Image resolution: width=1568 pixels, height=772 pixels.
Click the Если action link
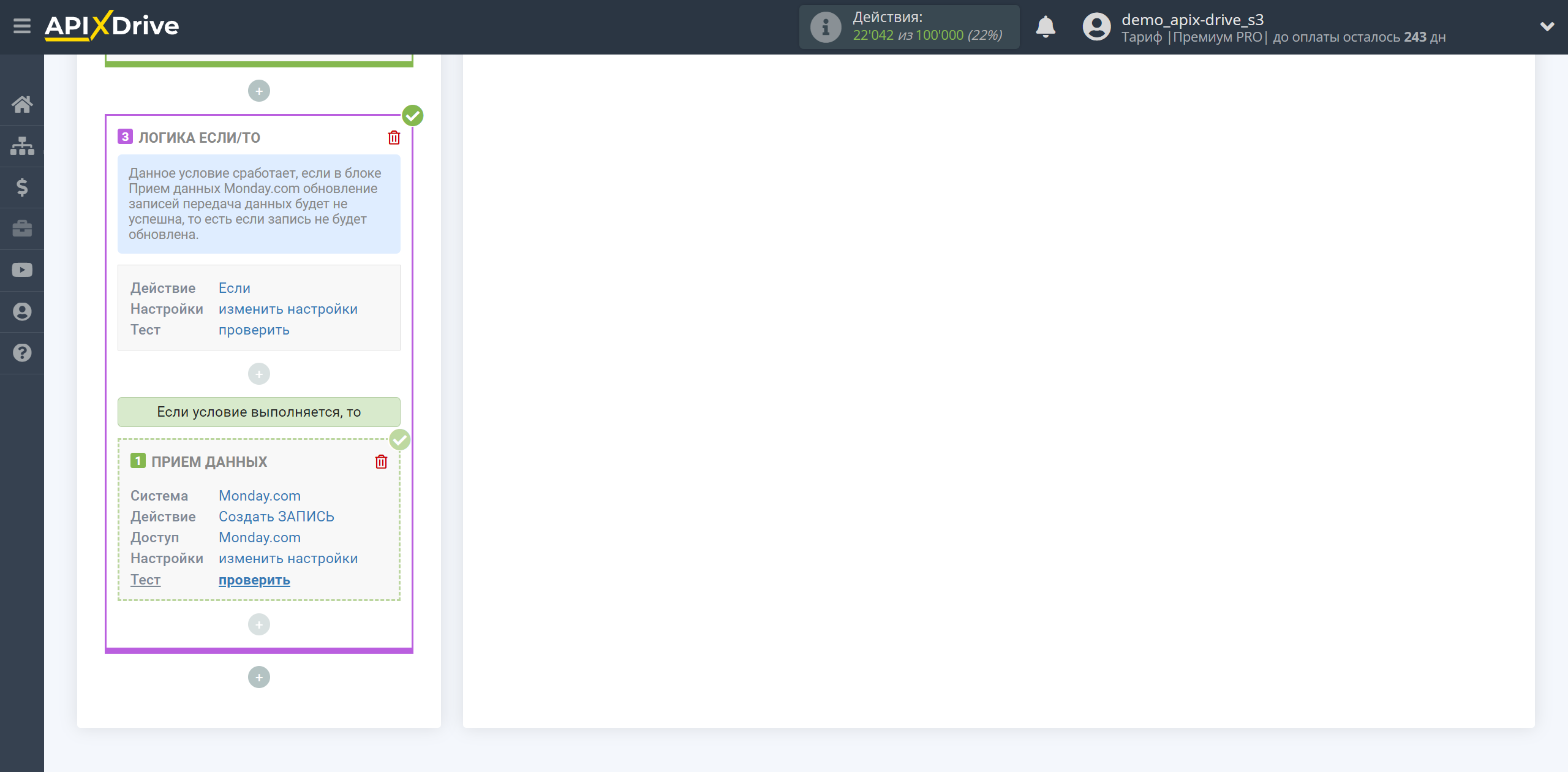click(x=235, y=288)
